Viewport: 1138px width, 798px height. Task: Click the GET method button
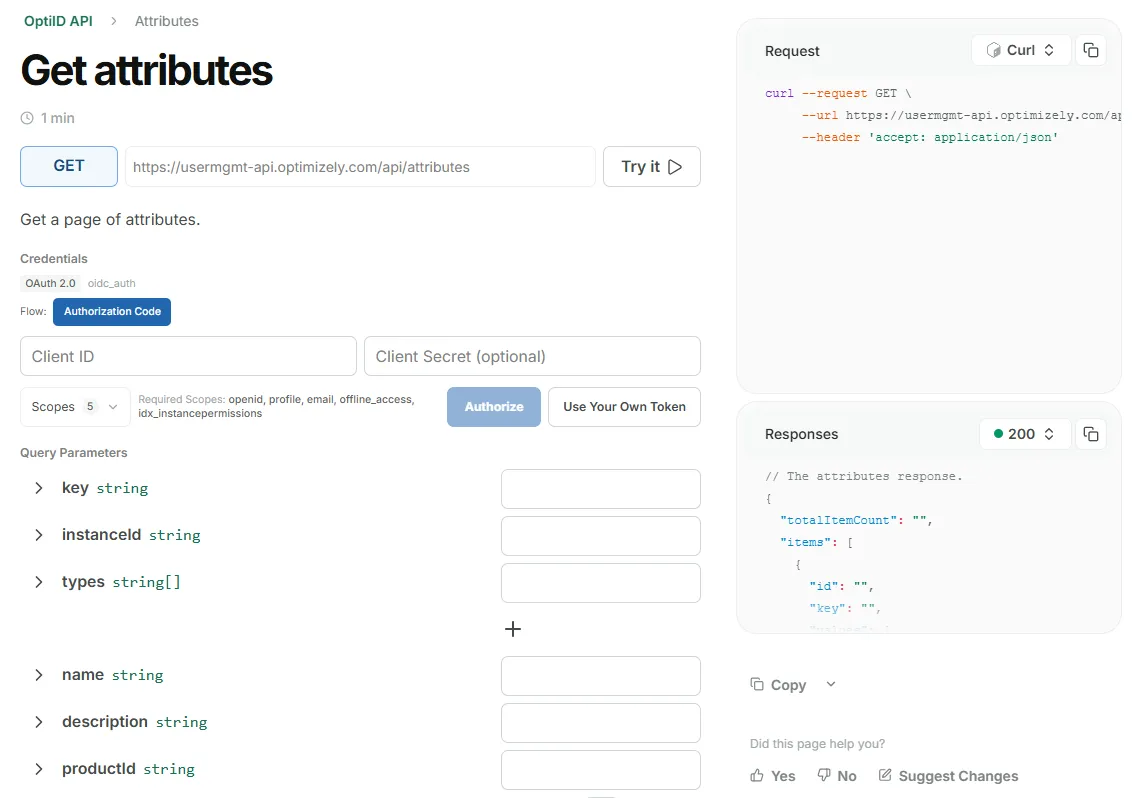(69, 166)
